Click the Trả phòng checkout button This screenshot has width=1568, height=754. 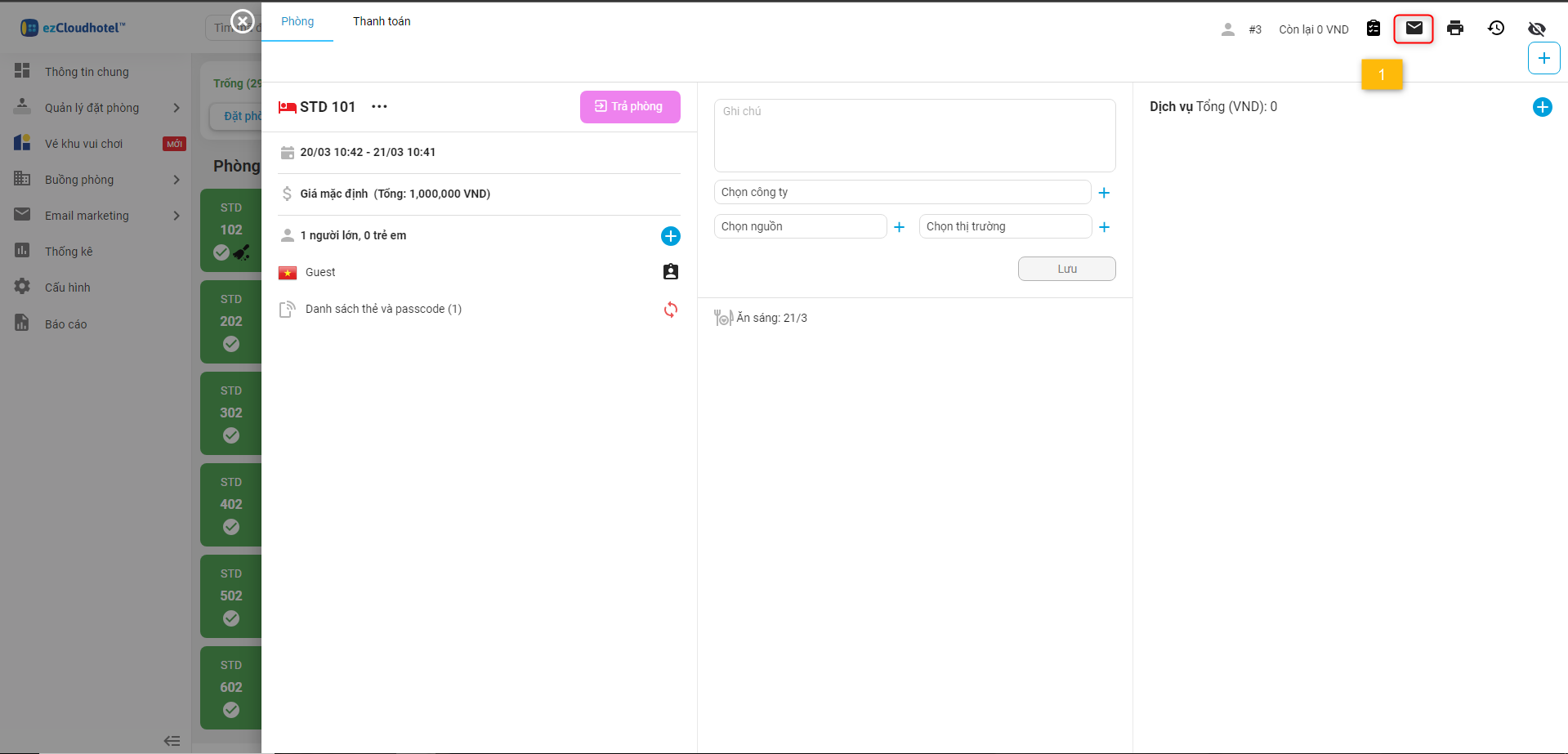click(630, 107)
